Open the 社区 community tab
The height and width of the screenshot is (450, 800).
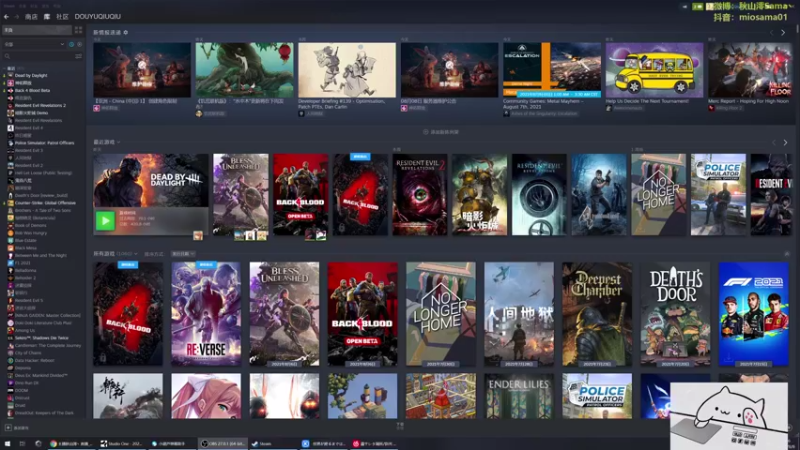pyautogui.click(x=62, y=17)
